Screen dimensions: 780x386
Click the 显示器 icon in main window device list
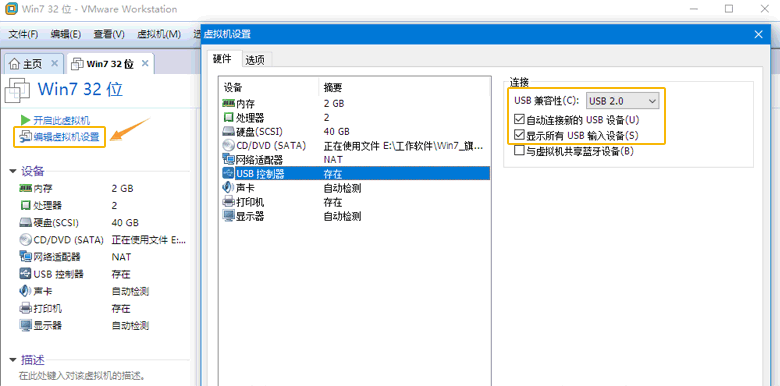point(25,325)
